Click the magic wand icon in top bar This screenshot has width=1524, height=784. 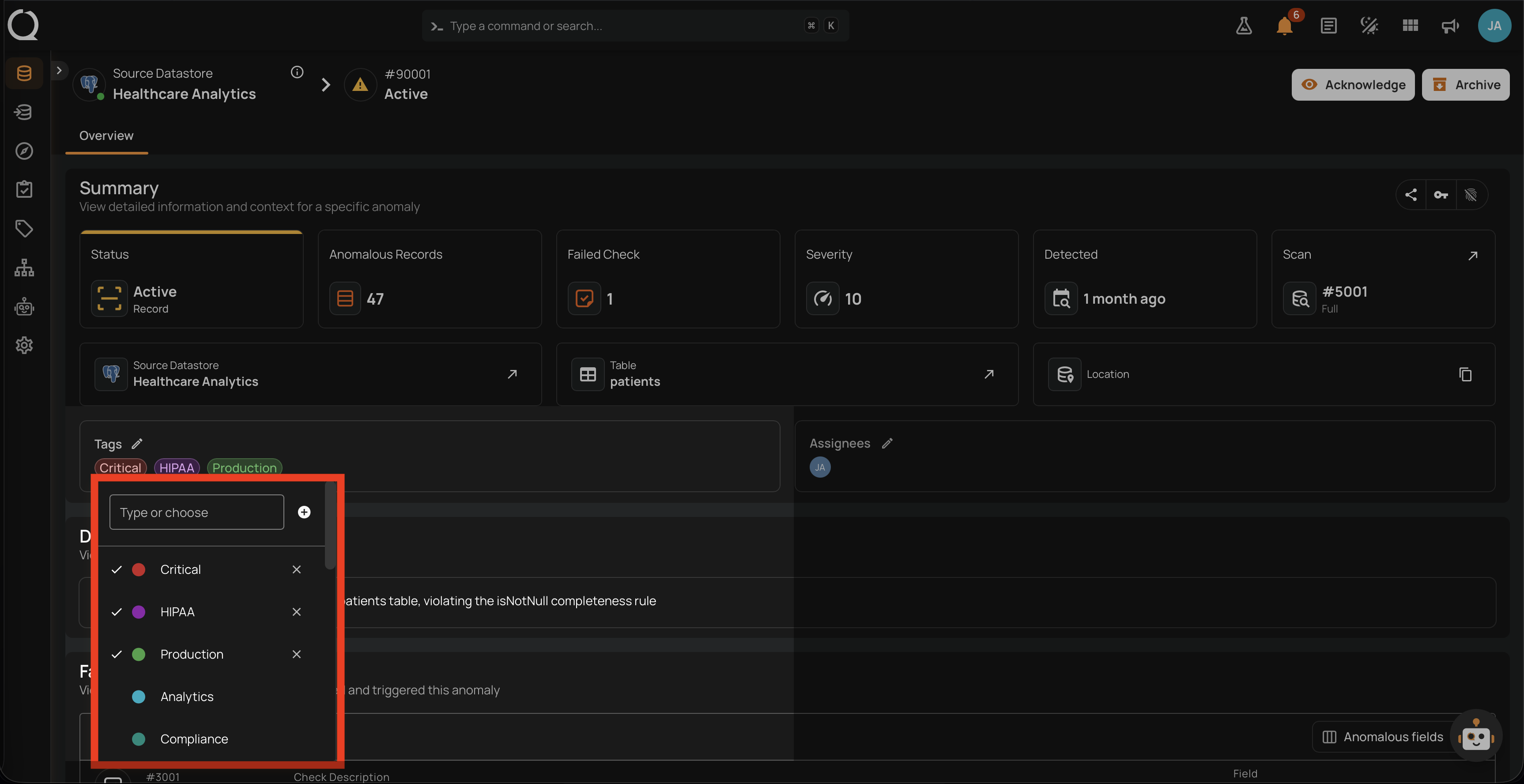(1369, 26)
